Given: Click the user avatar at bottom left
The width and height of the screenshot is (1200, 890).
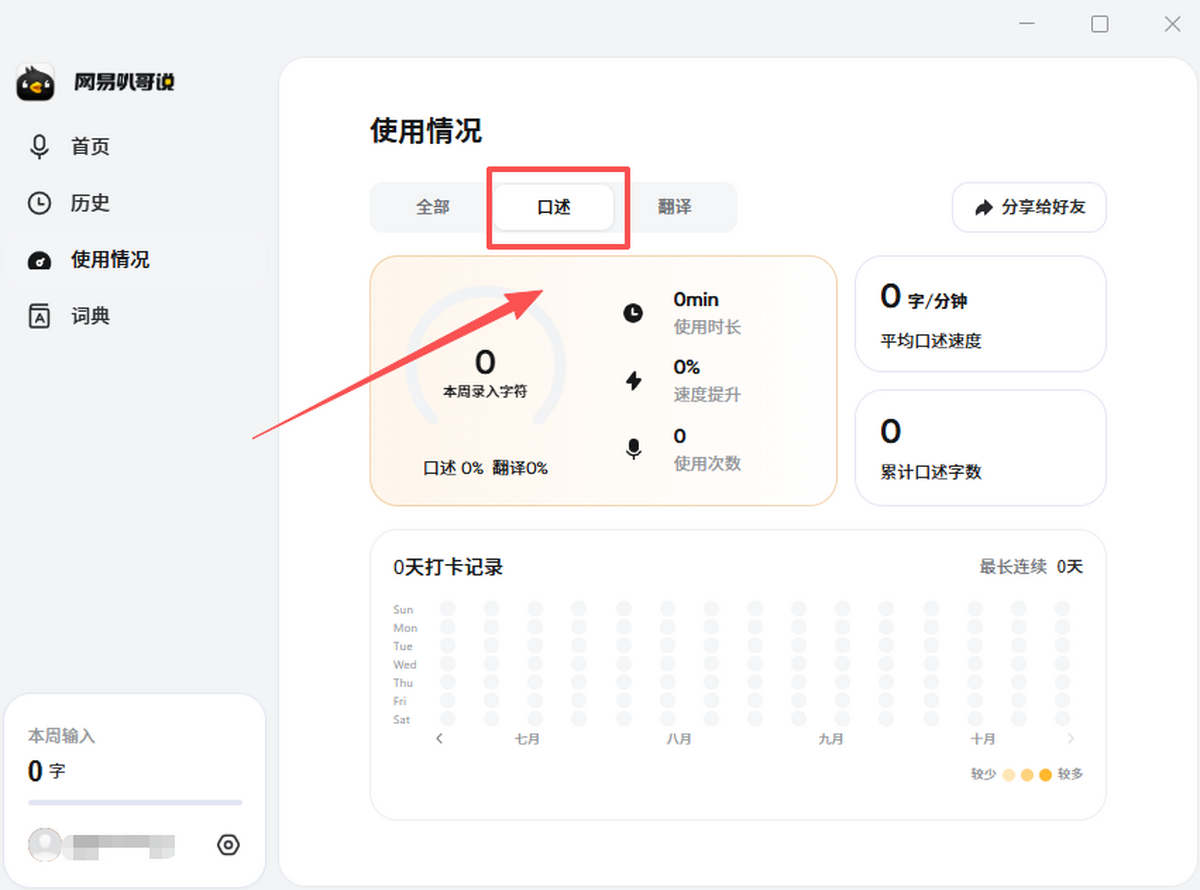Looking at the screenshot, I should 45,845.
